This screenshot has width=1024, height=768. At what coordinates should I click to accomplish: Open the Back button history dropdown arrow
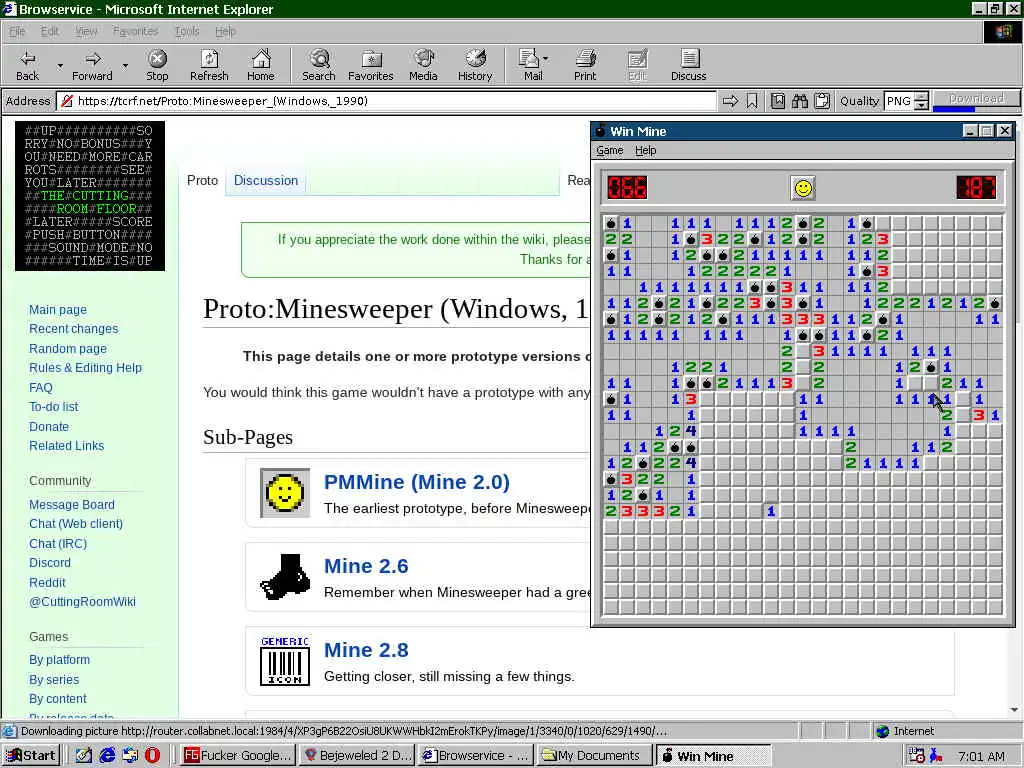click(x=60, y=65)
